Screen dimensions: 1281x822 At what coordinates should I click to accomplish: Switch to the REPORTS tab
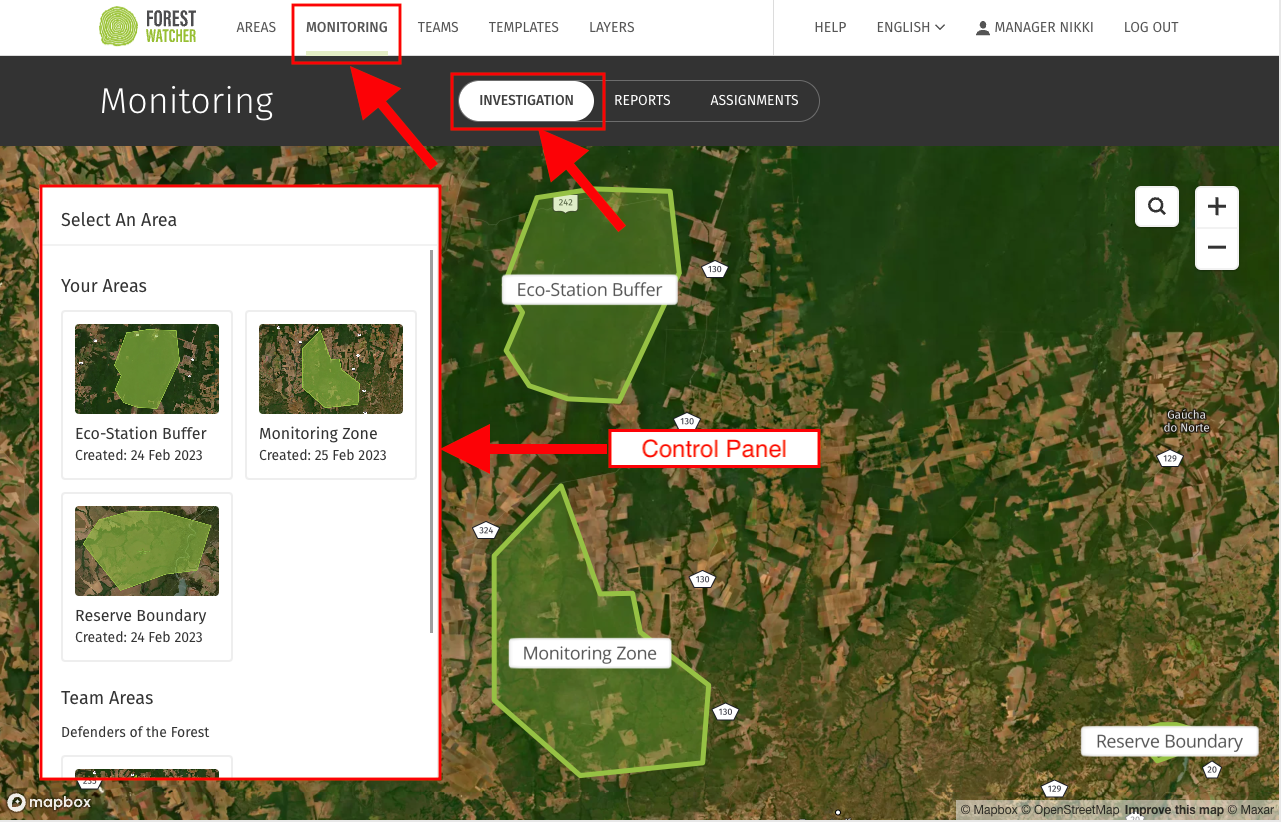[642, 100]
